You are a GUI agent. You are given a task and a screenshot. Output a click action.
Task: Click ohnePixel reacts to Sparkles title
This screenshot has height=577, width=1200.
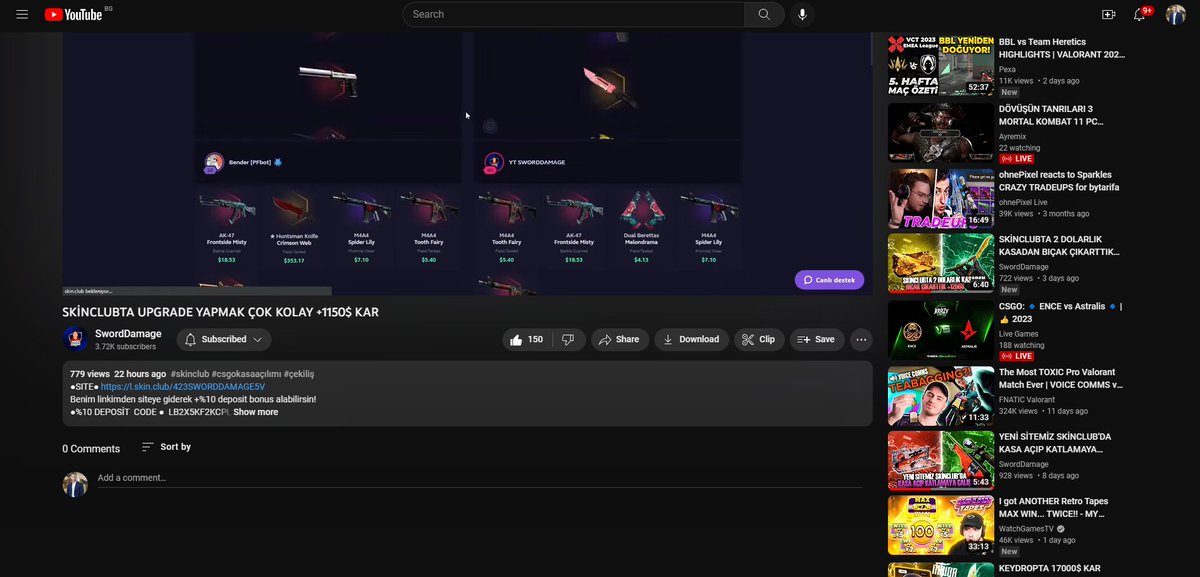point(1059,181)
